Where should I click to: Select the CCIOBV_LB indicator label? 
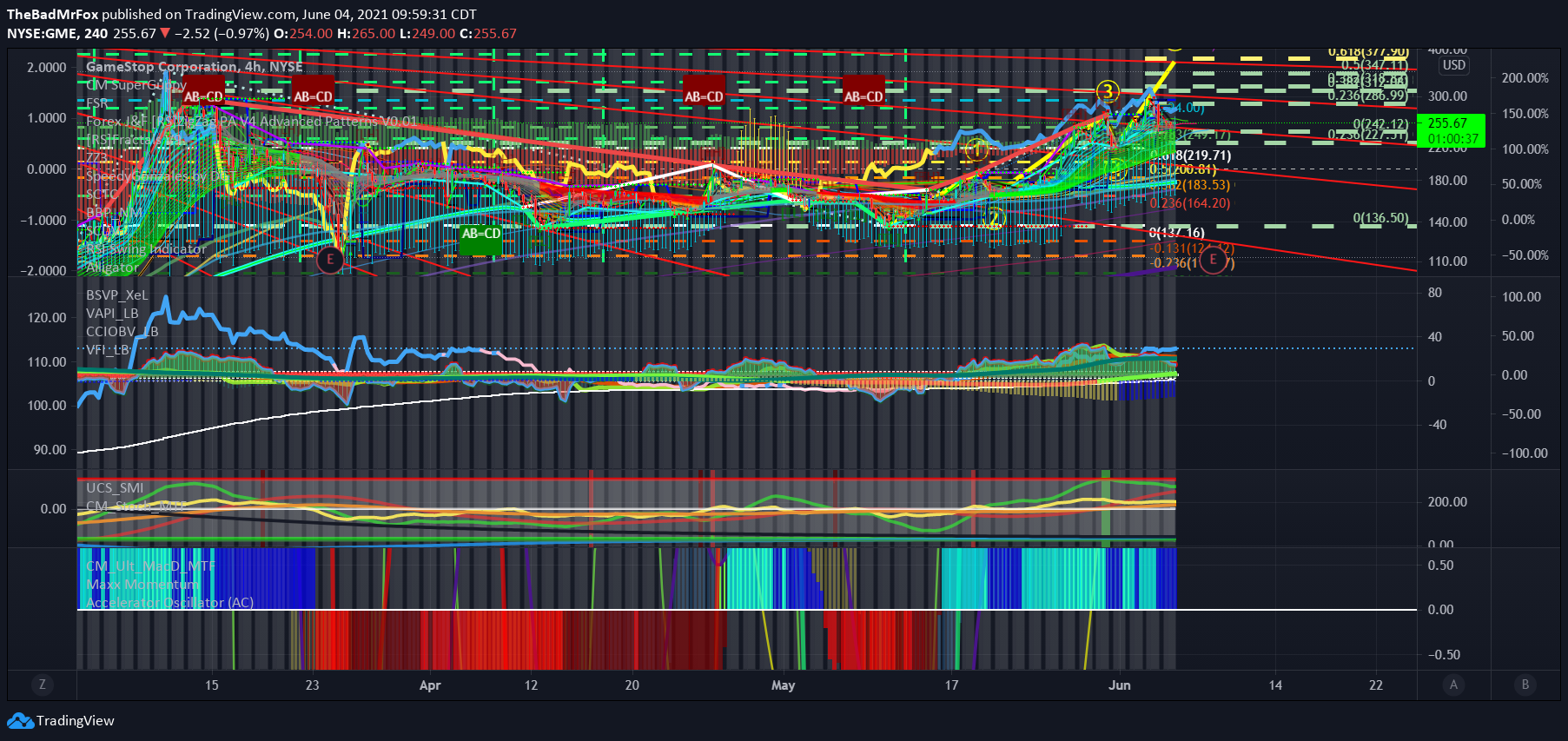pos(122,331)
